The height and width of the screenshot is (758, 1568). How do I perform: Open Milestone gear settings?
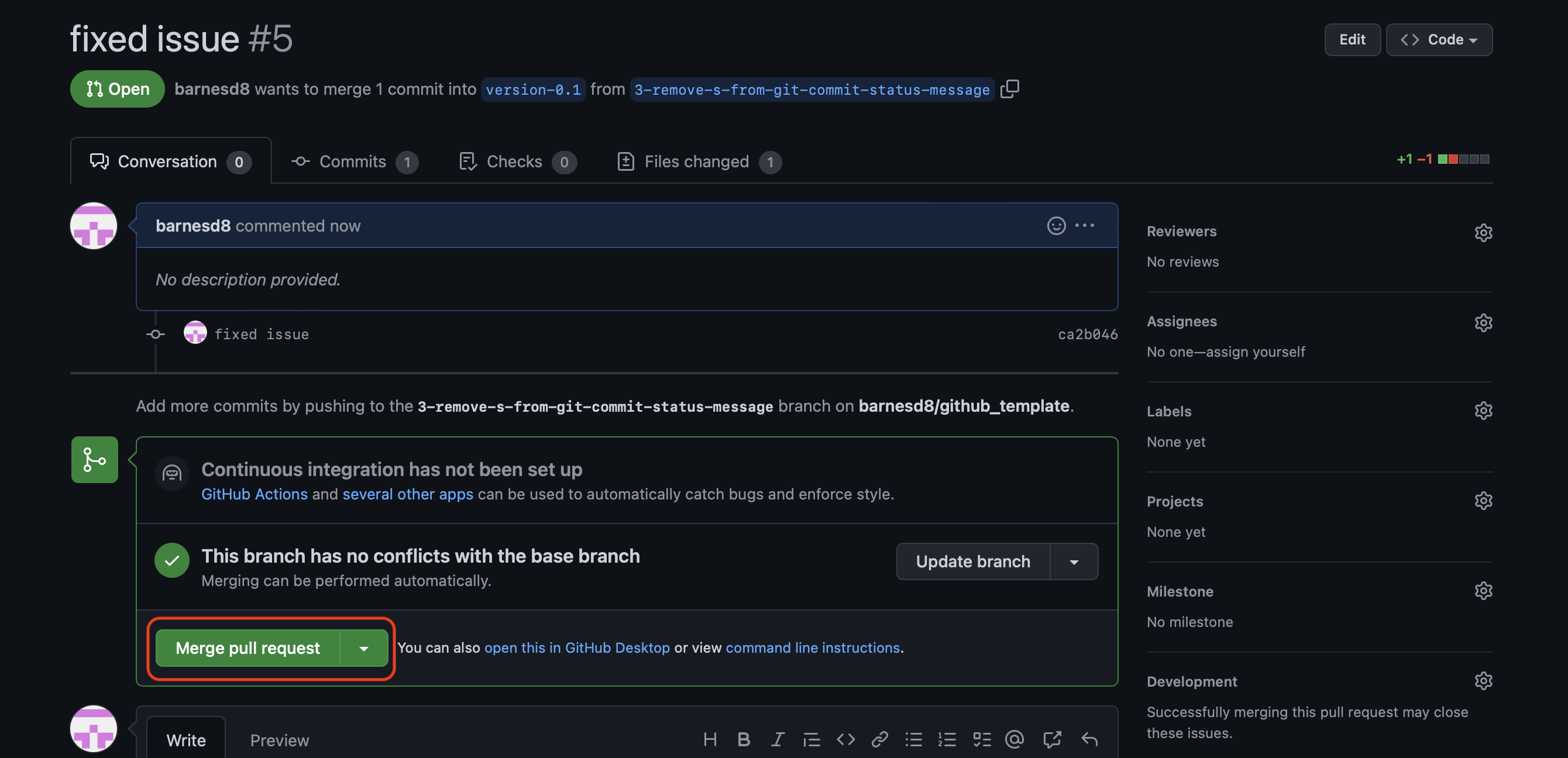[x=1483, y=591]
